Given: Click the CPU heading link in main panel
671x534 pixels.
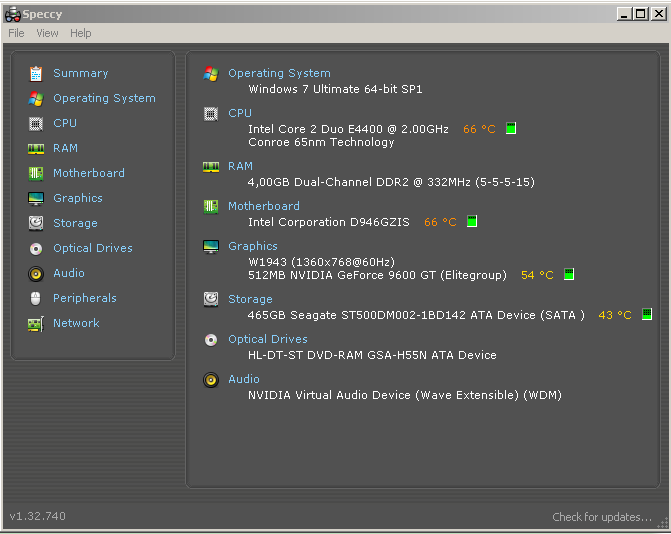Looking at the screenshot, I should tap(240, 113).
